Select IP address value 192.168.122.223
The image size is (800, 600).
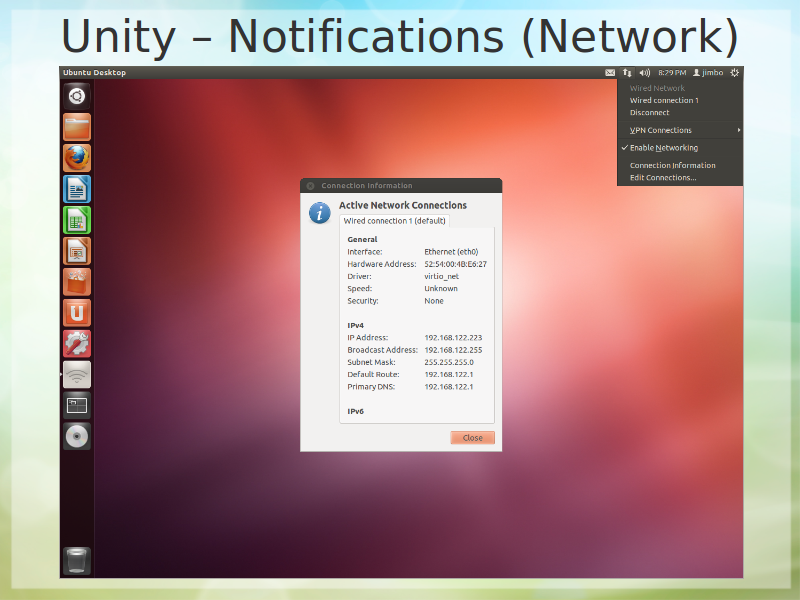(453, 338)
